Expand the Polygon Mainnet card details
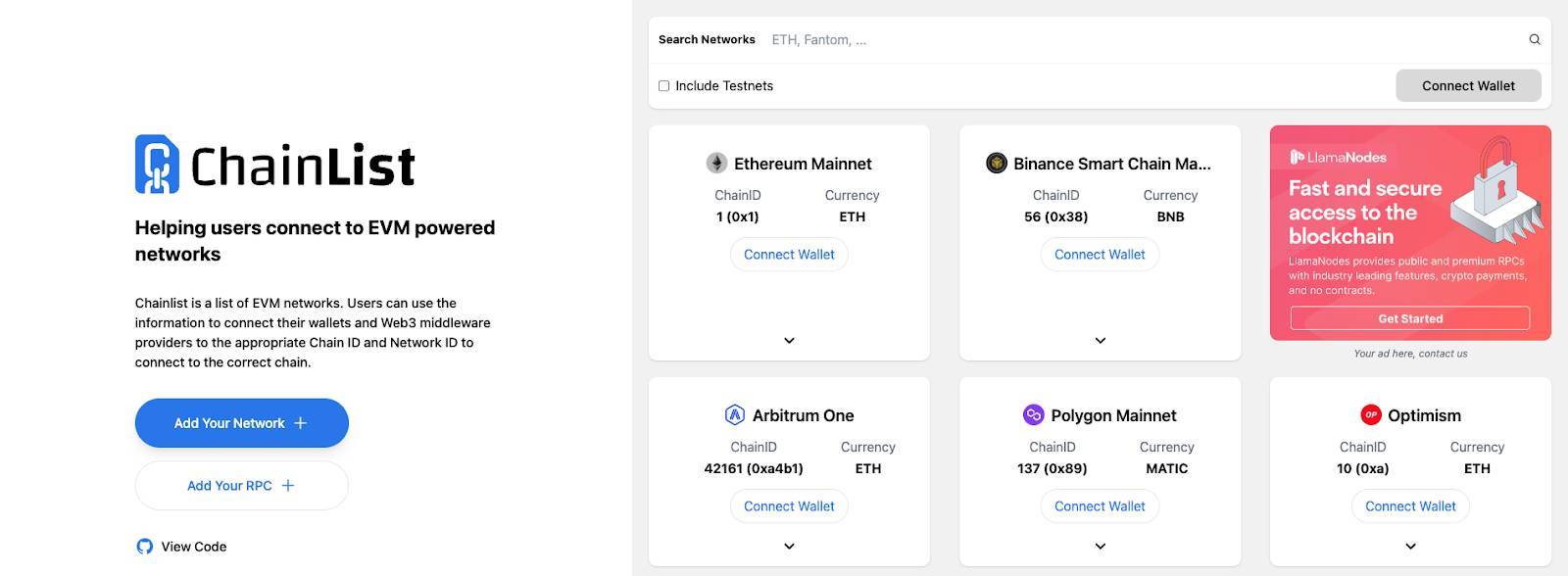The image size is (1568, 576). coord(1100,547)
